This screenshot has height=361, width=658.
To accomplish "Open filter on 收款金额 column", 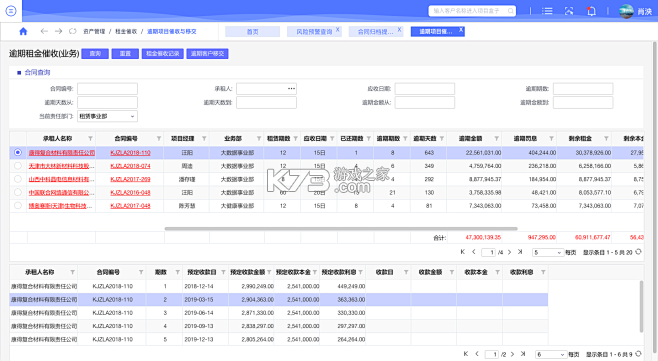I will (x=452, y=272).
